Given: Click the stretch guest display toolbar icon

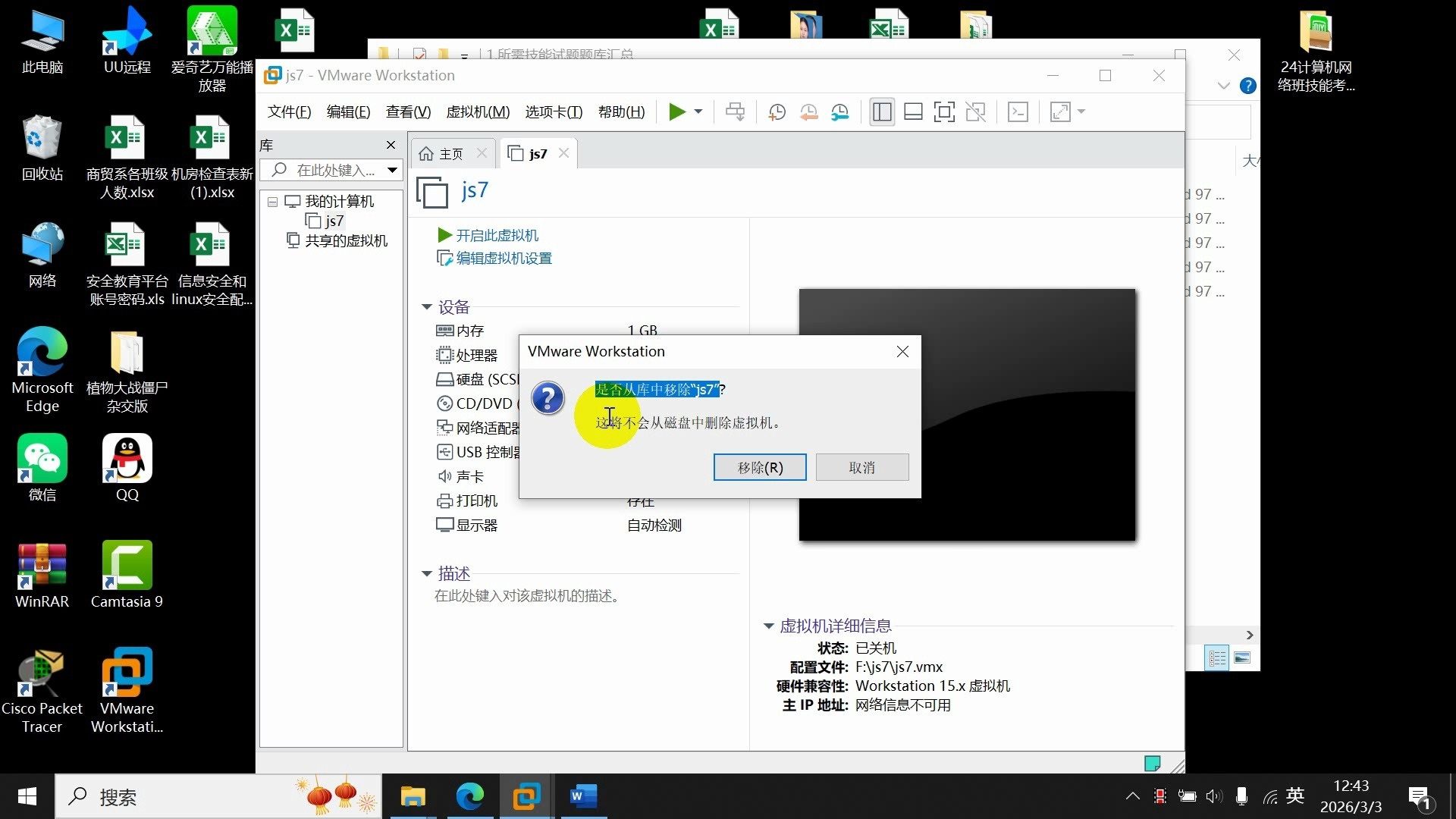Looking at the screenshot, I should pos(1060,112).
